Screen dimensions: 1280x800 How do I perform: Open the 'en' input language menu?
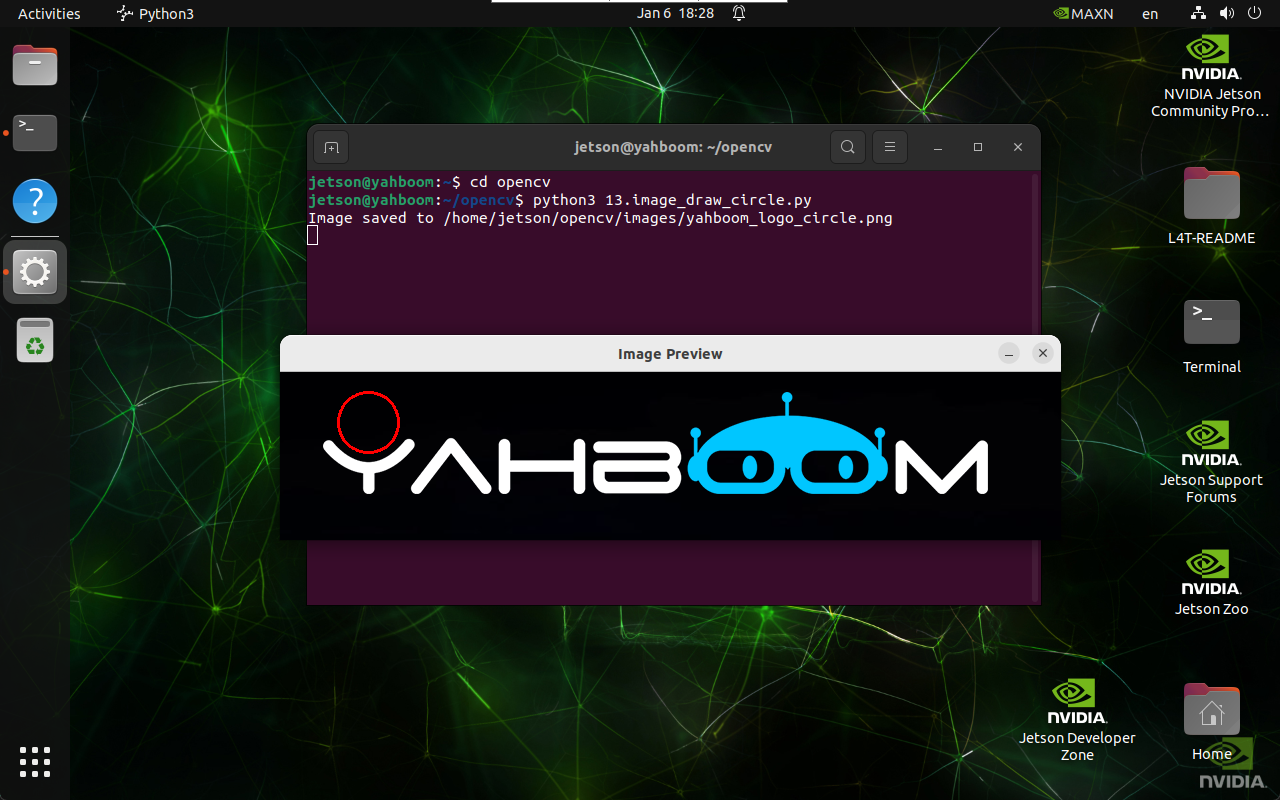[x=1150, y=13]
